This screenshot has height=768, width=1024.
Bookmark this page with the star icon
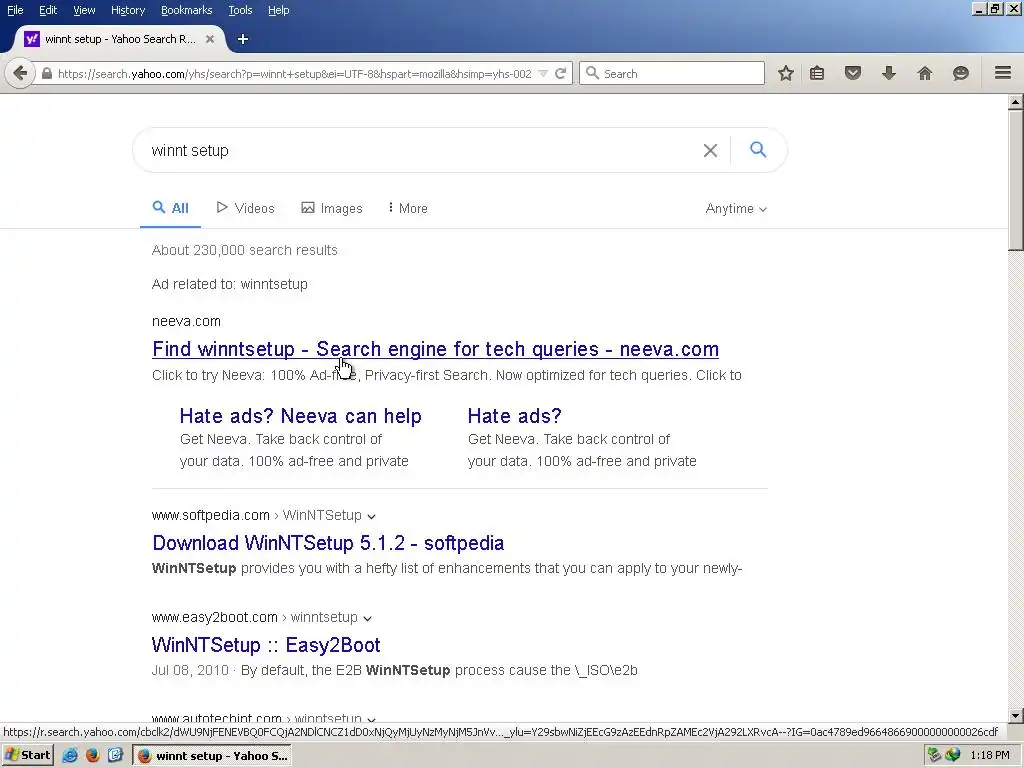coord(786,73)
